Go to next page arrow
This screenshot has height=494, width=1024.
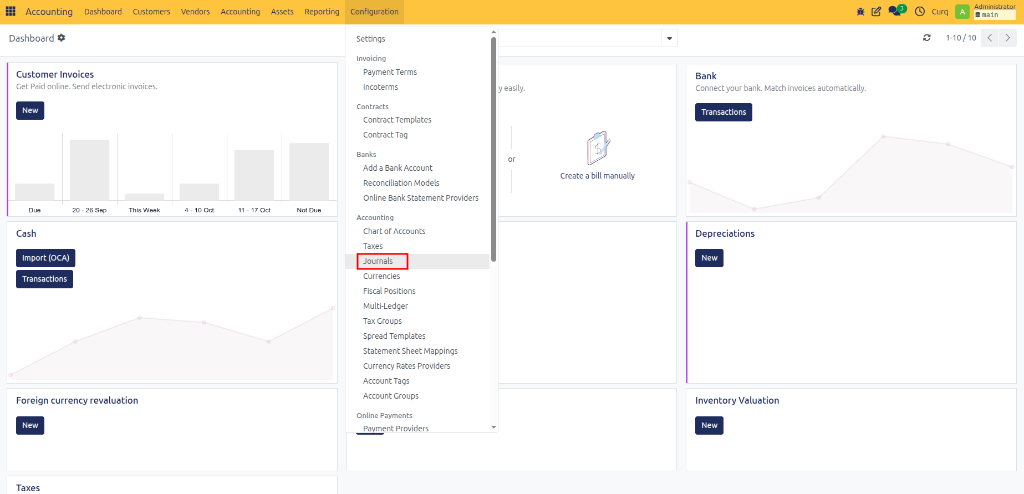(1008, 38)
